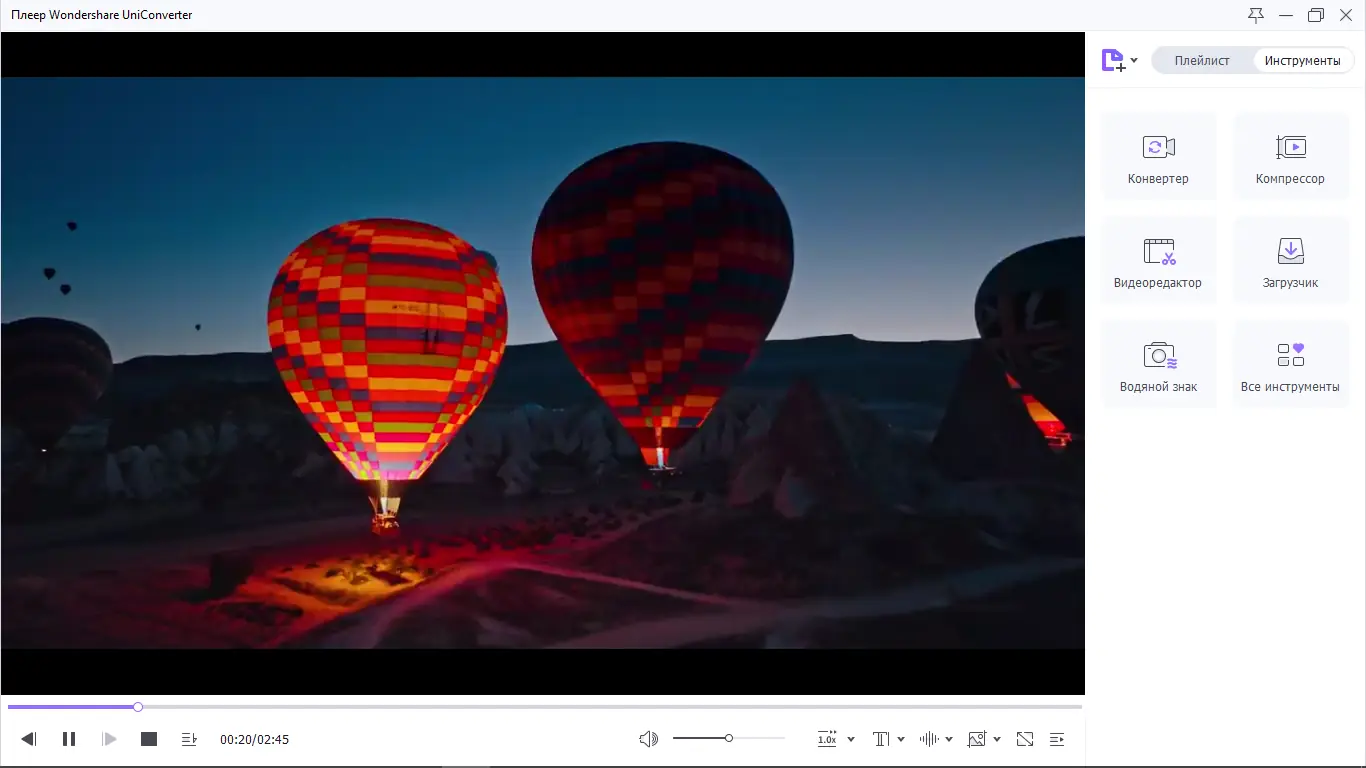Image resolution: width=1366 pixels, height=768 pixels.
Task: Skip to the next track
Action: point(110,739)
